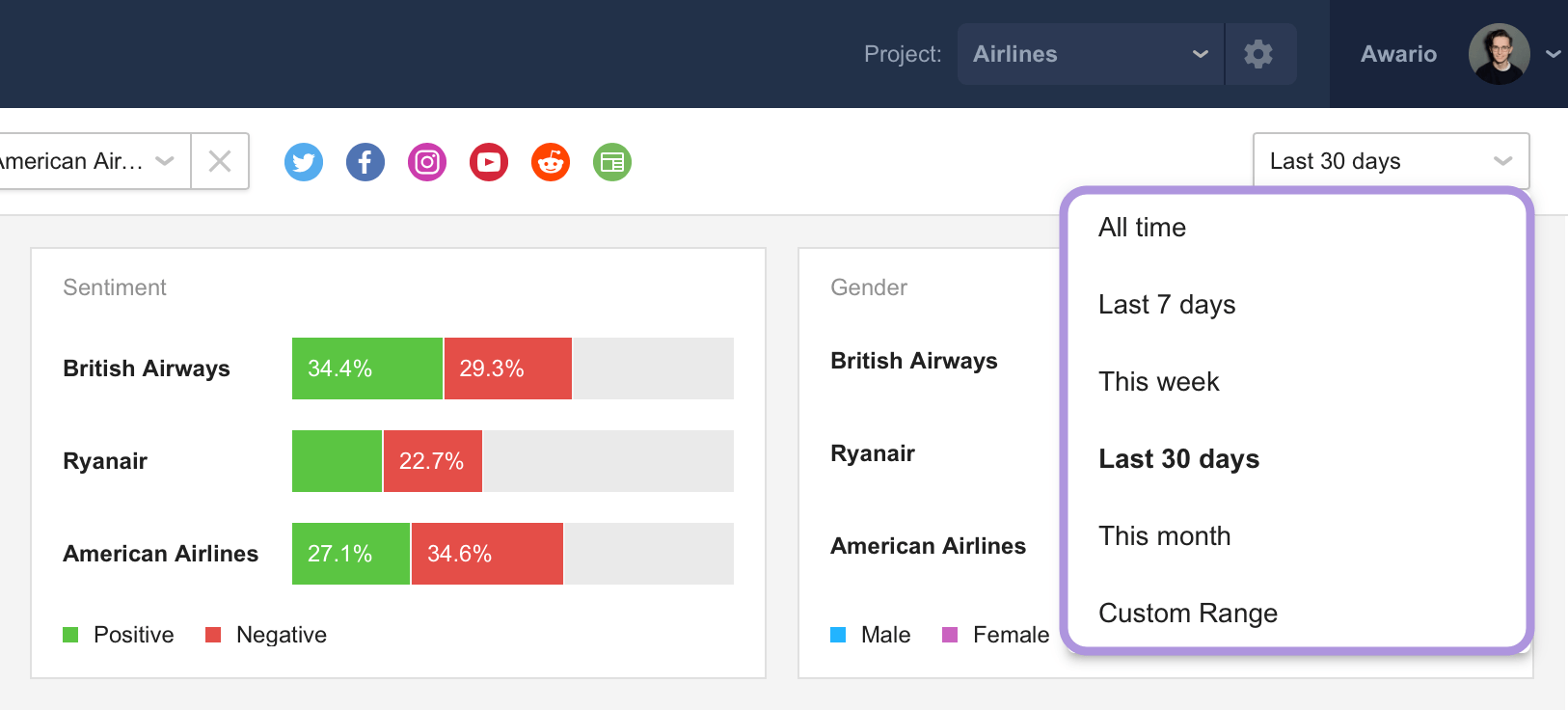
Task: Click British Airways positive 34.4% bar
Action: click(x=367, y=369)
